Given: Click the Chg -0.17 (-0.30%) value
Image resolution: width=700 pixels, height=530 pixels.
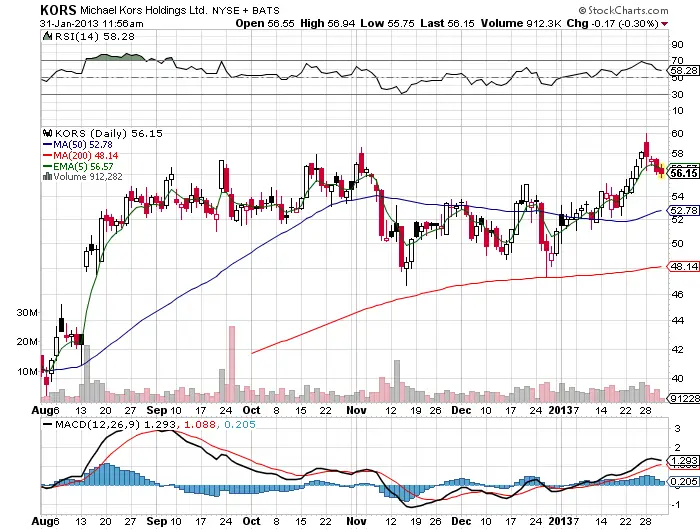Looking at the screenshot, I should (x=612, y=23).
